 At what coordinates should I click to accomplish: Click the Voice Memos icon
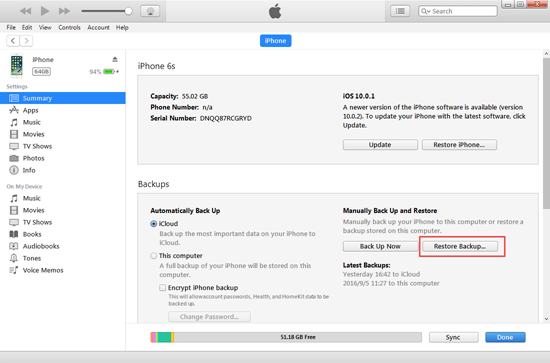point(14,270)
